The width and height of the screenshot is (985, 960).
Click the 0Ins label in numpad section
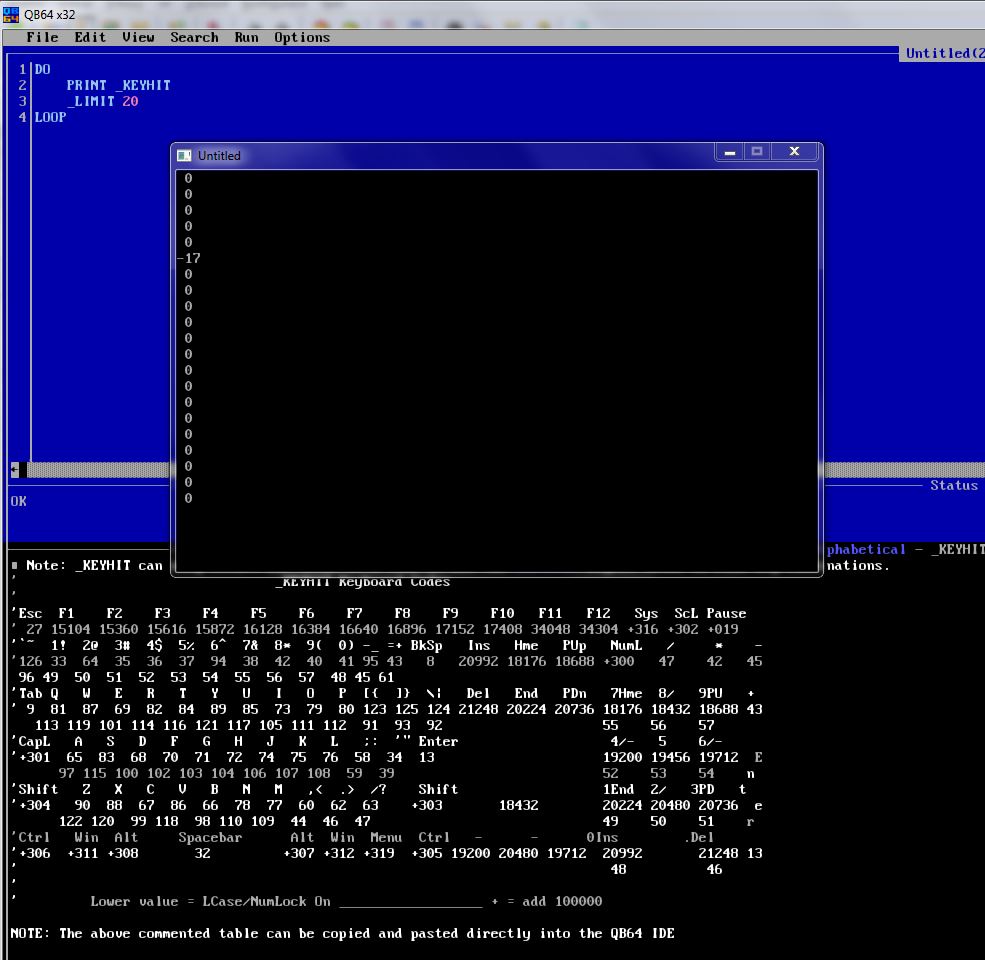[602, 837]
